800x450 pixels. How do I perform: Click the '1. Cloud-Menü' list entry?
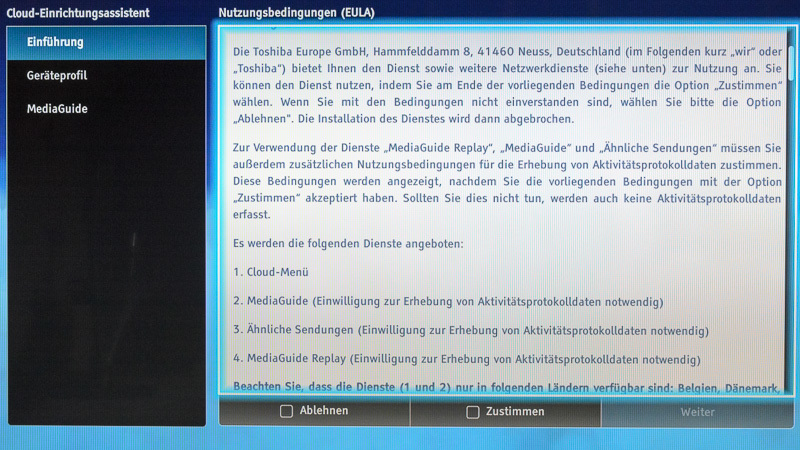click(x=271, y=272)
